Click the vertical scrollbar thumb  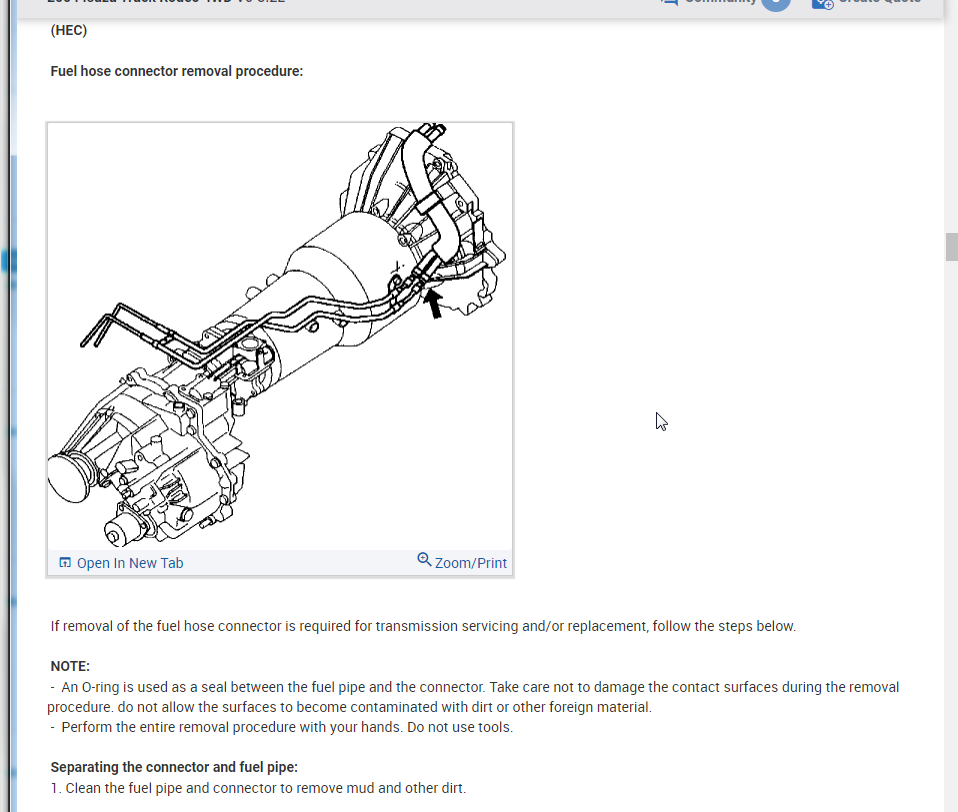tap(951, 246)
